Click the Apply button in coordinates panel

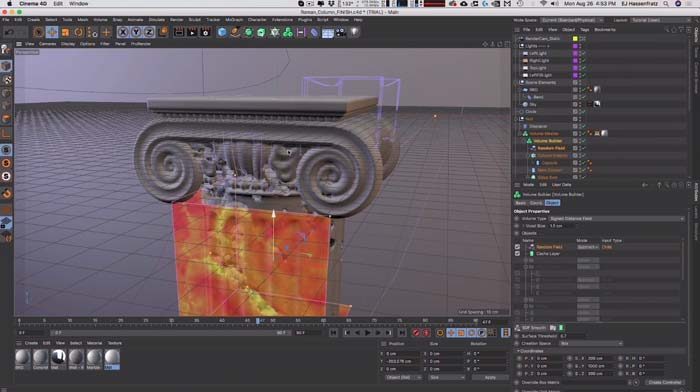pyautogui.click(x=490, y=377)
